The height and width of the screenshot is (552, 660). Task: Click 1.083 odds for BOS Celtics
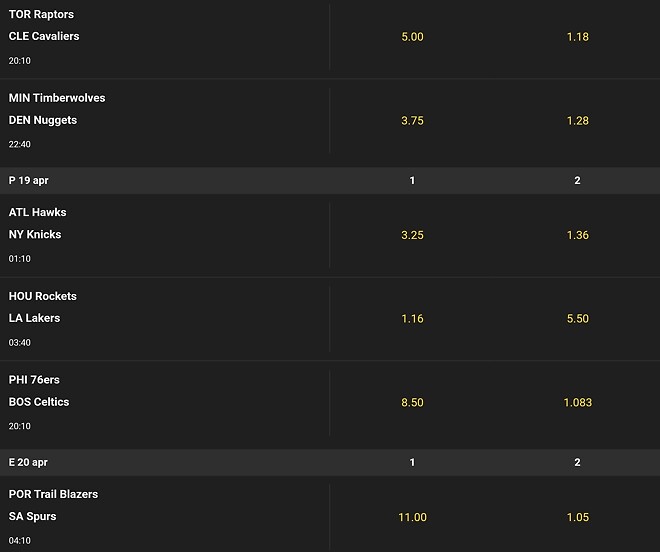[577, 403]
